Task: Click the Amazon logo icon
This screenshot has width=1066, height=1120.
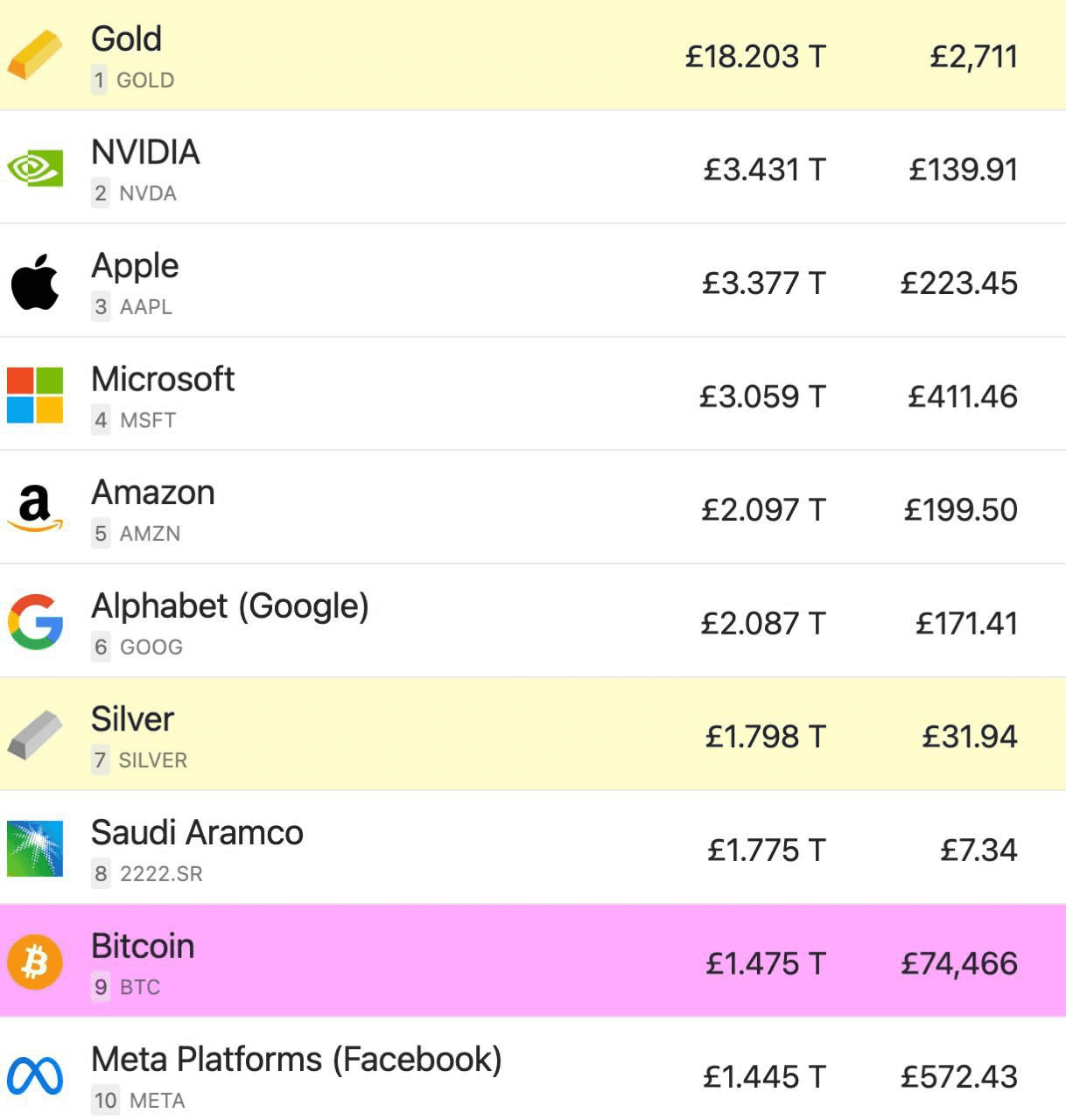Action: coord(35,508)
